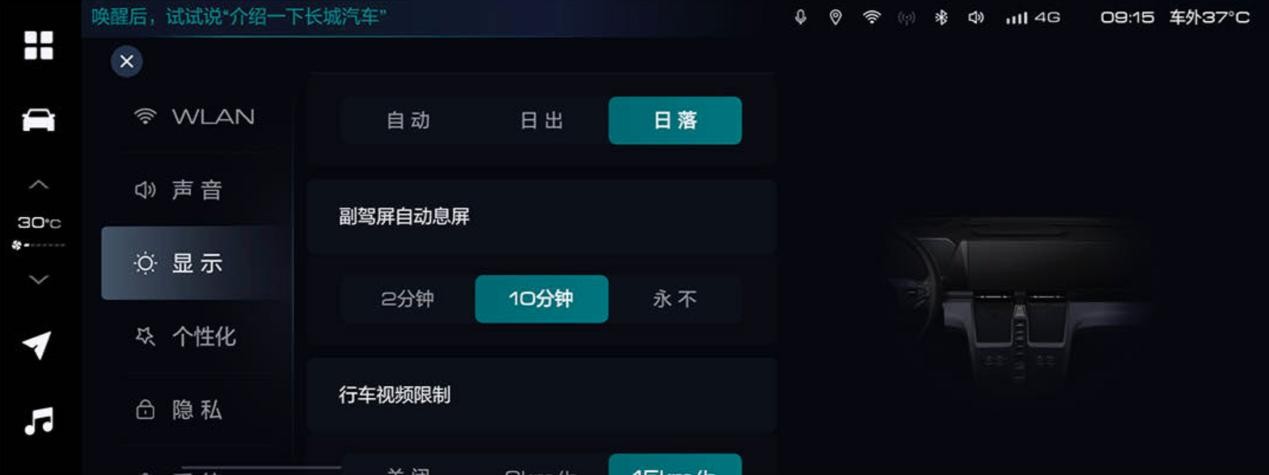Select 日出 display mode
Viewport: 1269px width, 475px height.
click(542, 120)
